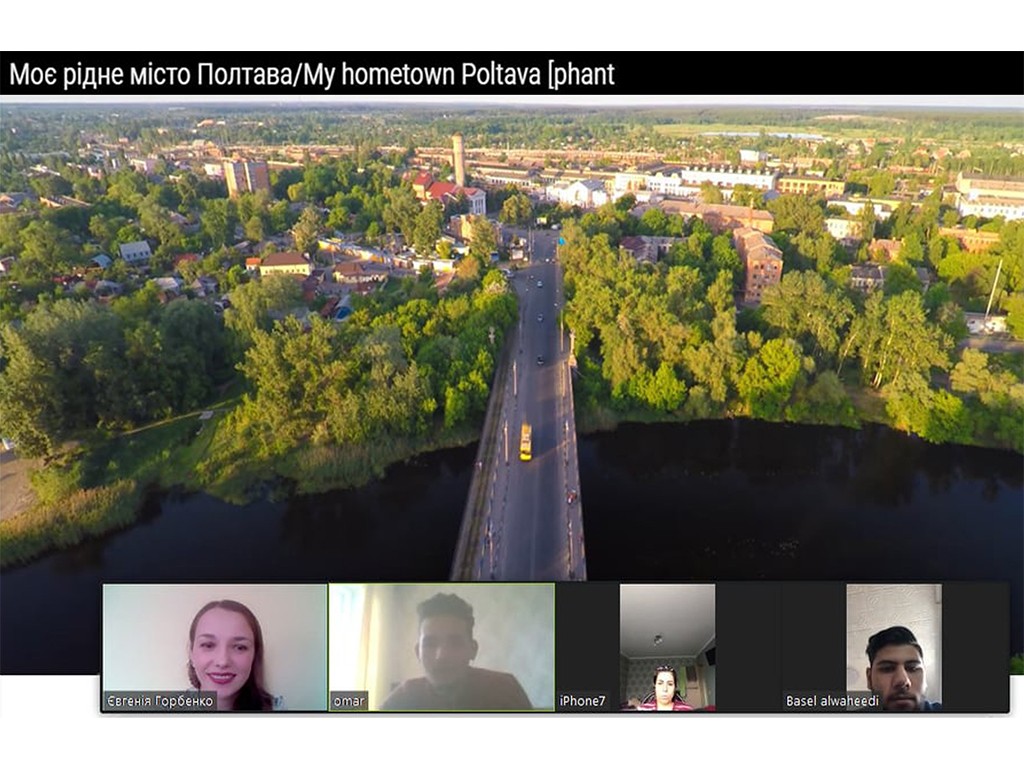Click the 'omar' name label
This screenshot has height=768, width=1024.
(349, 701)
